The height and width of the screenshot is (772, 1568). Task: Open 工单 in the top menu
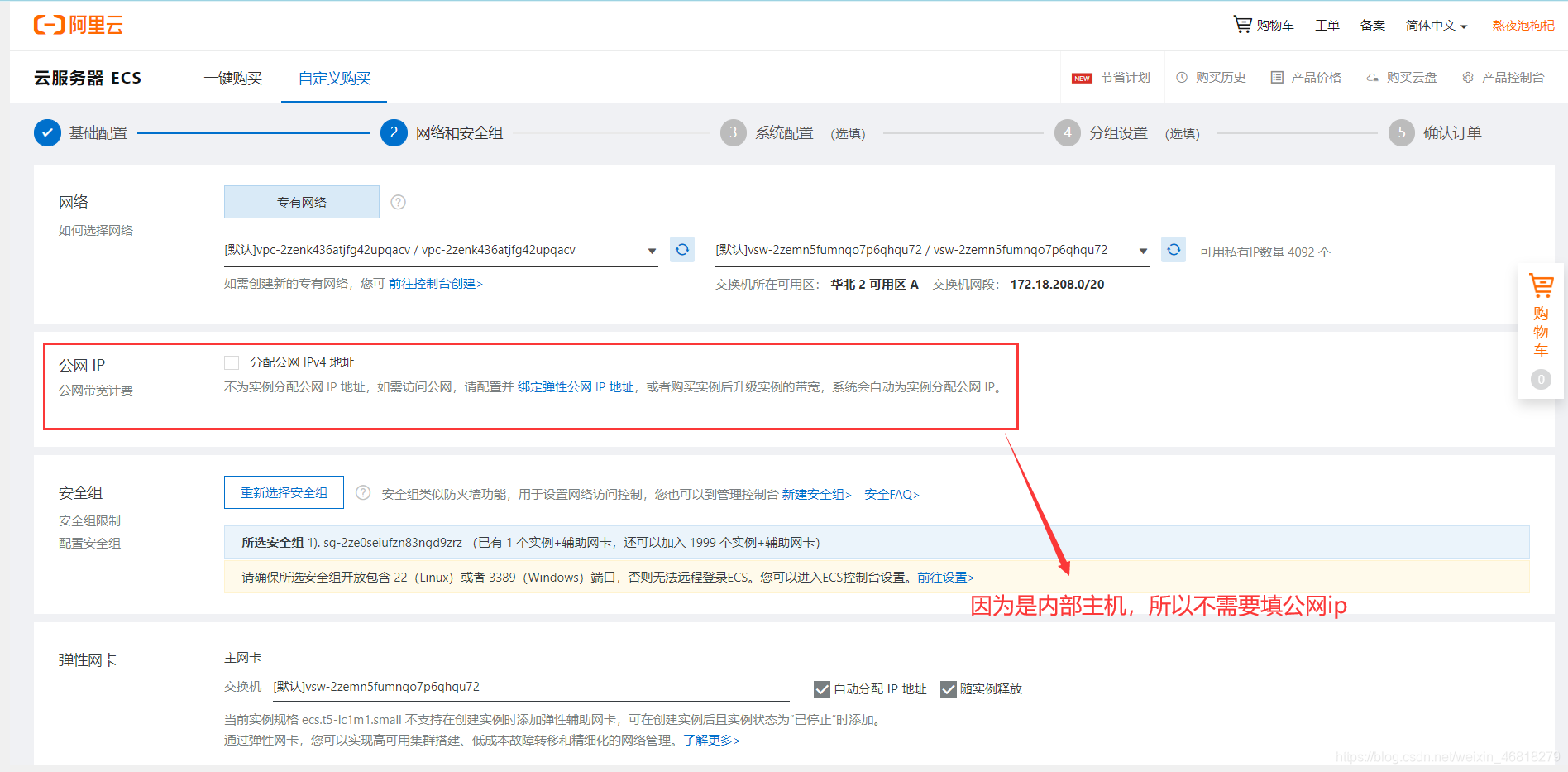(1327, 26)
